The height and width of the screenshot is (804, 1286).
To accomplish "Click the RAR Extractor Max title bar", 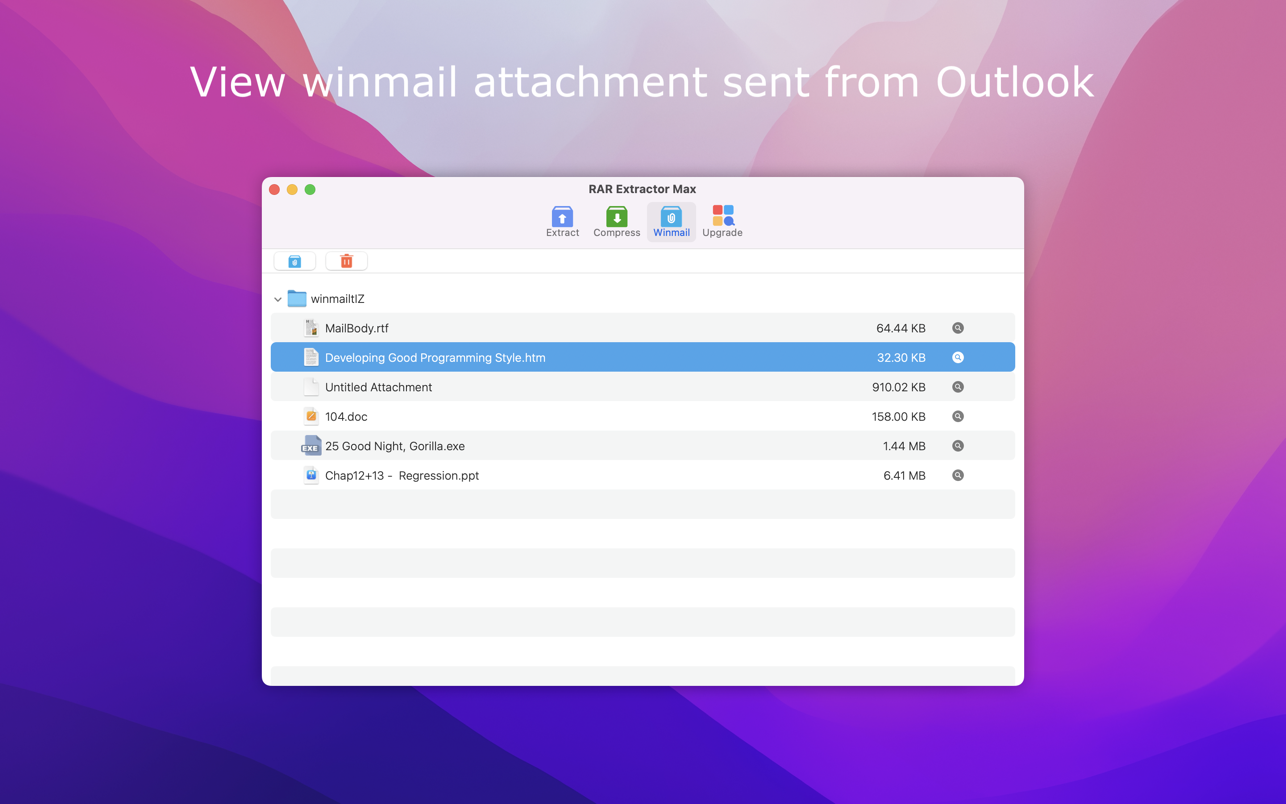I will coord(642,189).
